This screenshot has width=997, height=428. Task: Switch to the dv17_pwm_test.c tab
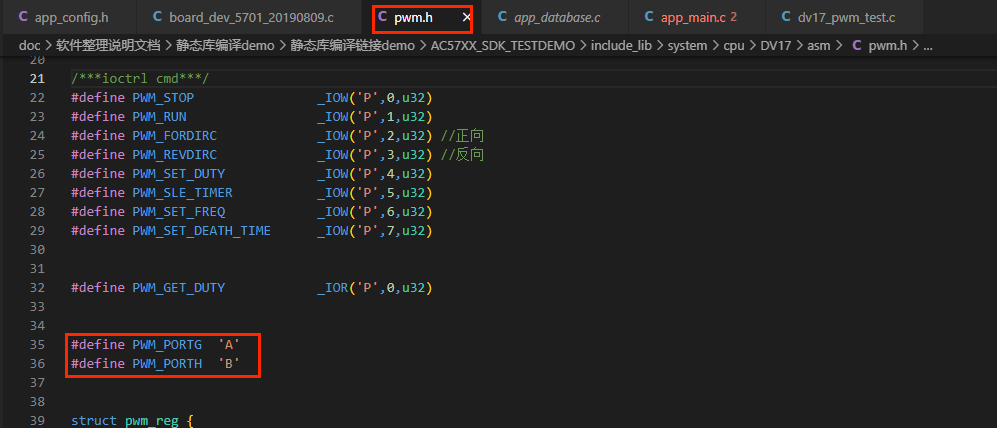pos(844,17)
